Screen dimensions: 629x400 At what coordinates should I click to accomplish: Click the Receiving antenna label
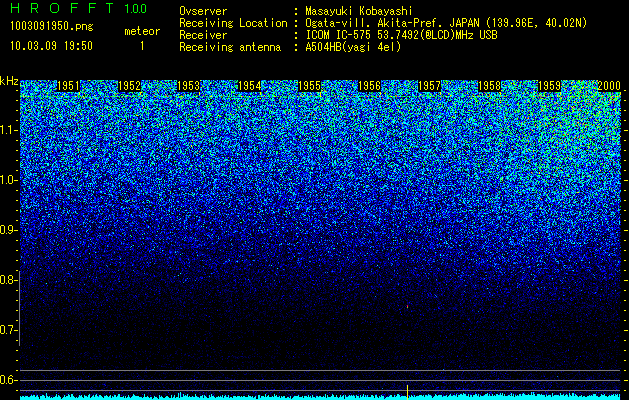pyautogui.click(x=230, y=47)
